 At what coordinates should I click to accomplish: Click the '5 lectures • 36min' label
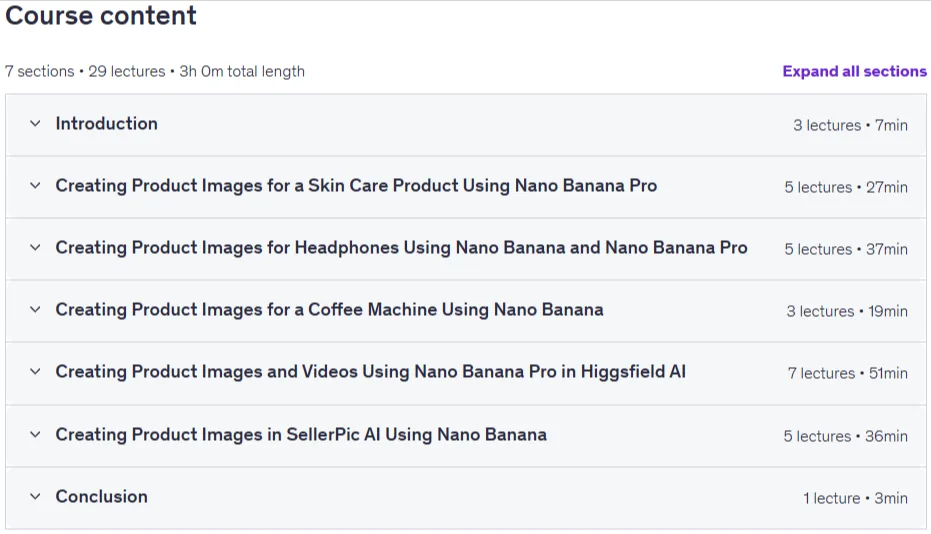(846, 436)
